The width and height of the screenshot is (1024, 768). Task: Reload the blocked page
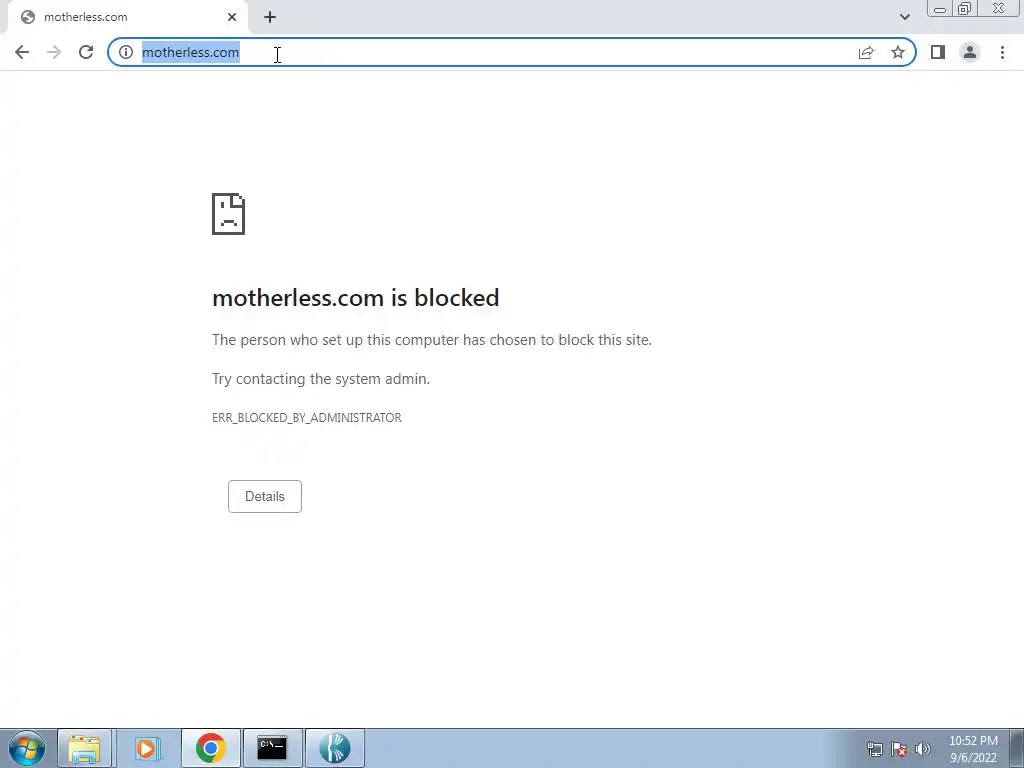[x=86, y=52]
